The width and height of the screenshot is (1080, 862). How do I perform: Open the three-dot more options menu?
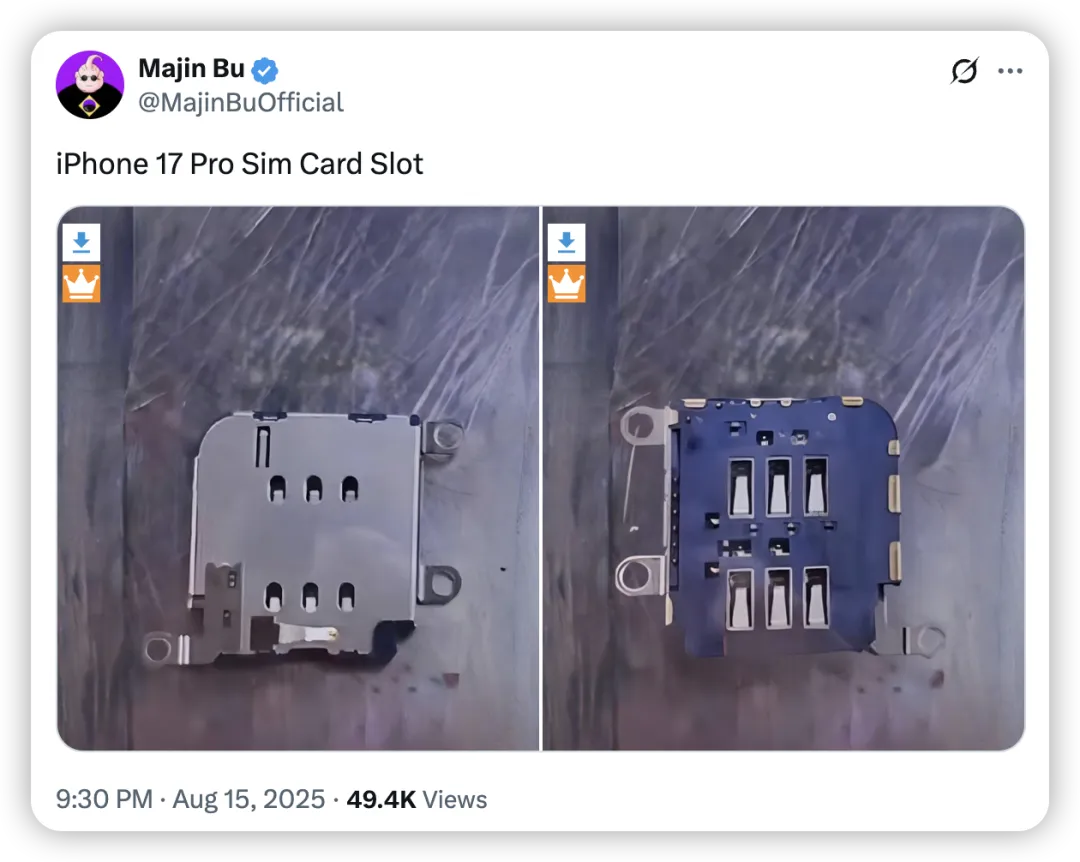click(1010, 70)
